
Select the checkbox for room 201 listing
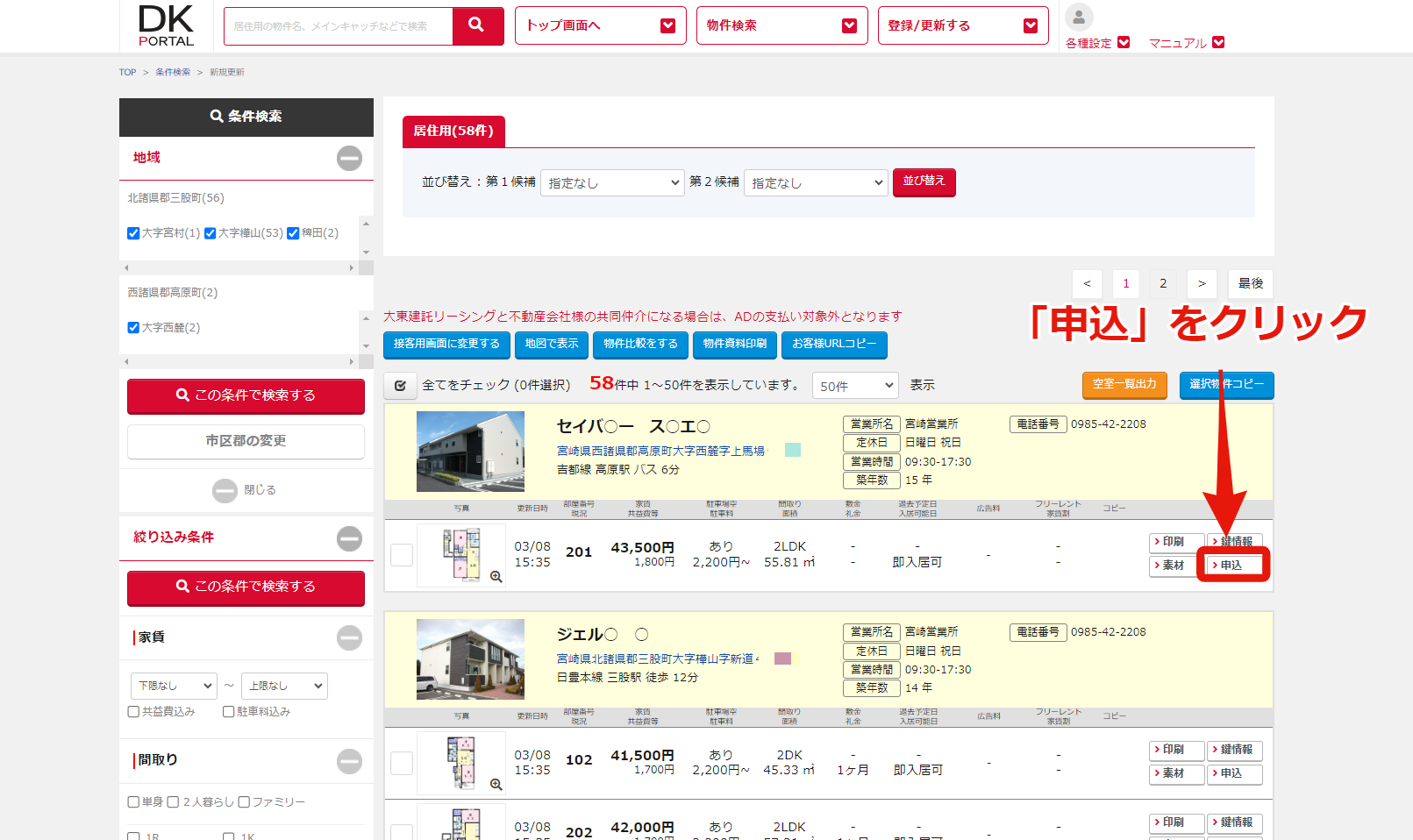click(402, 555)
